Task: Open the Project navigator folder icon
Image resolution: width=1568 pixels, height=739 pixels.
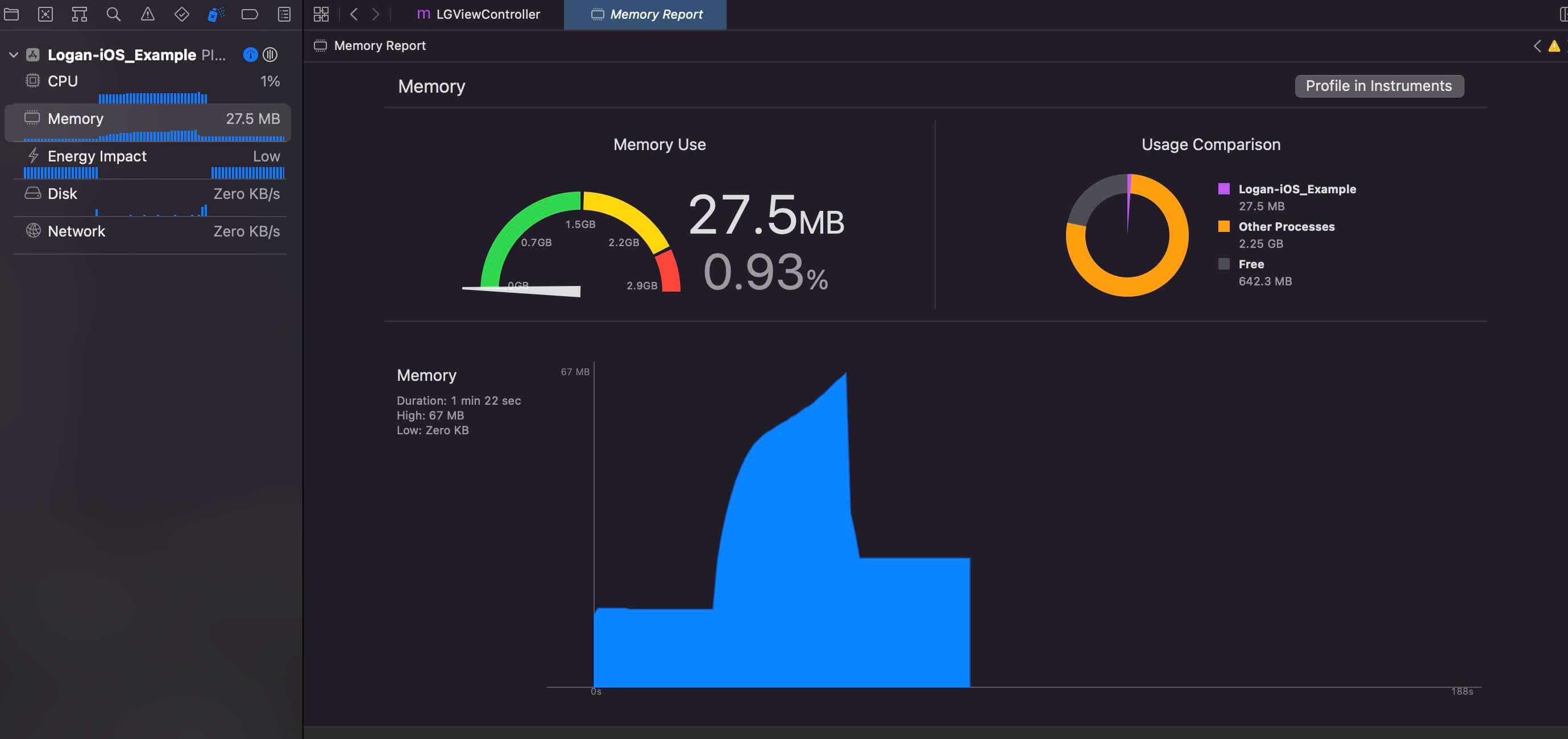Action: pos(11,14)
